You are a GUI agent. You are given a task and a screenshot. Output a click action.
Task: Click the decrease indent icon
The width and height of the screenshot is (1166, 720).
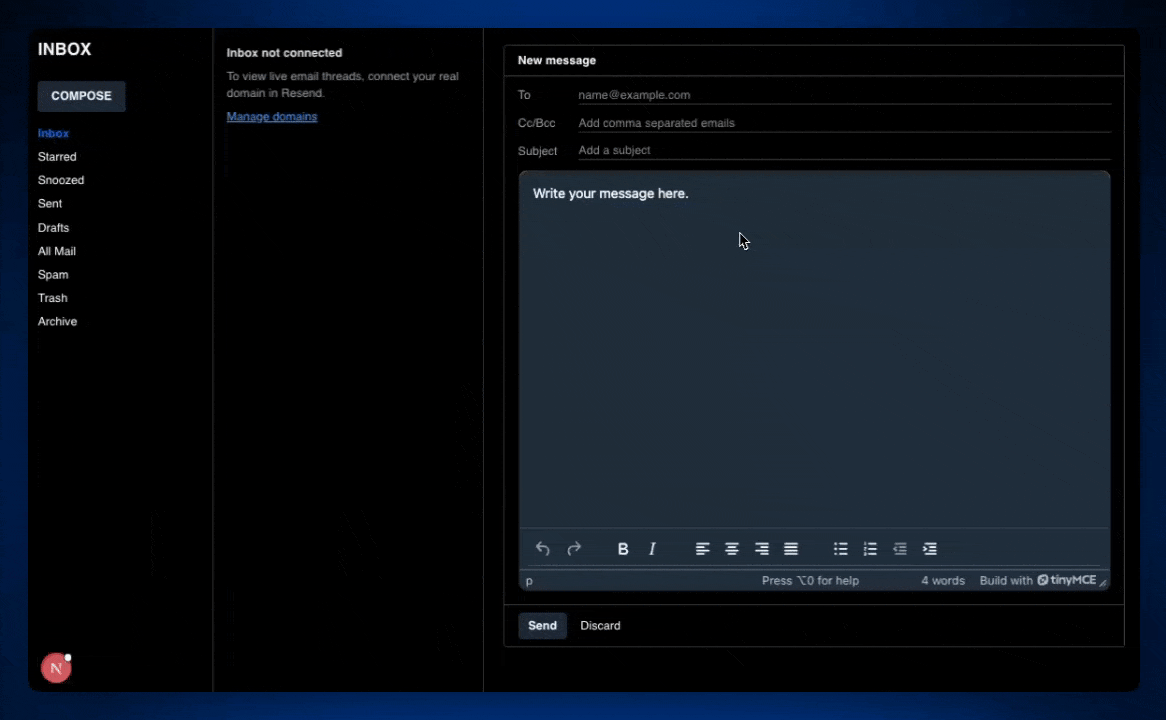click(899, 549)
